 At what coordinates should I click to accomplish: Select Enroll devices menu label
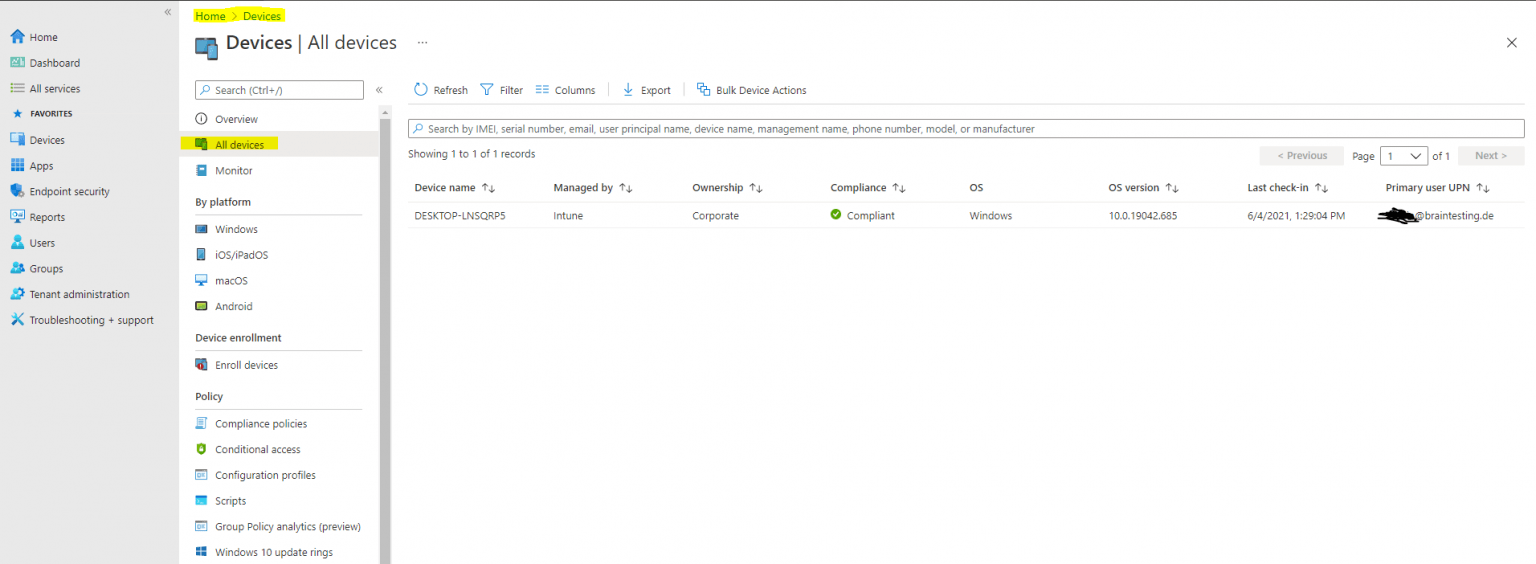coord(246,365)
